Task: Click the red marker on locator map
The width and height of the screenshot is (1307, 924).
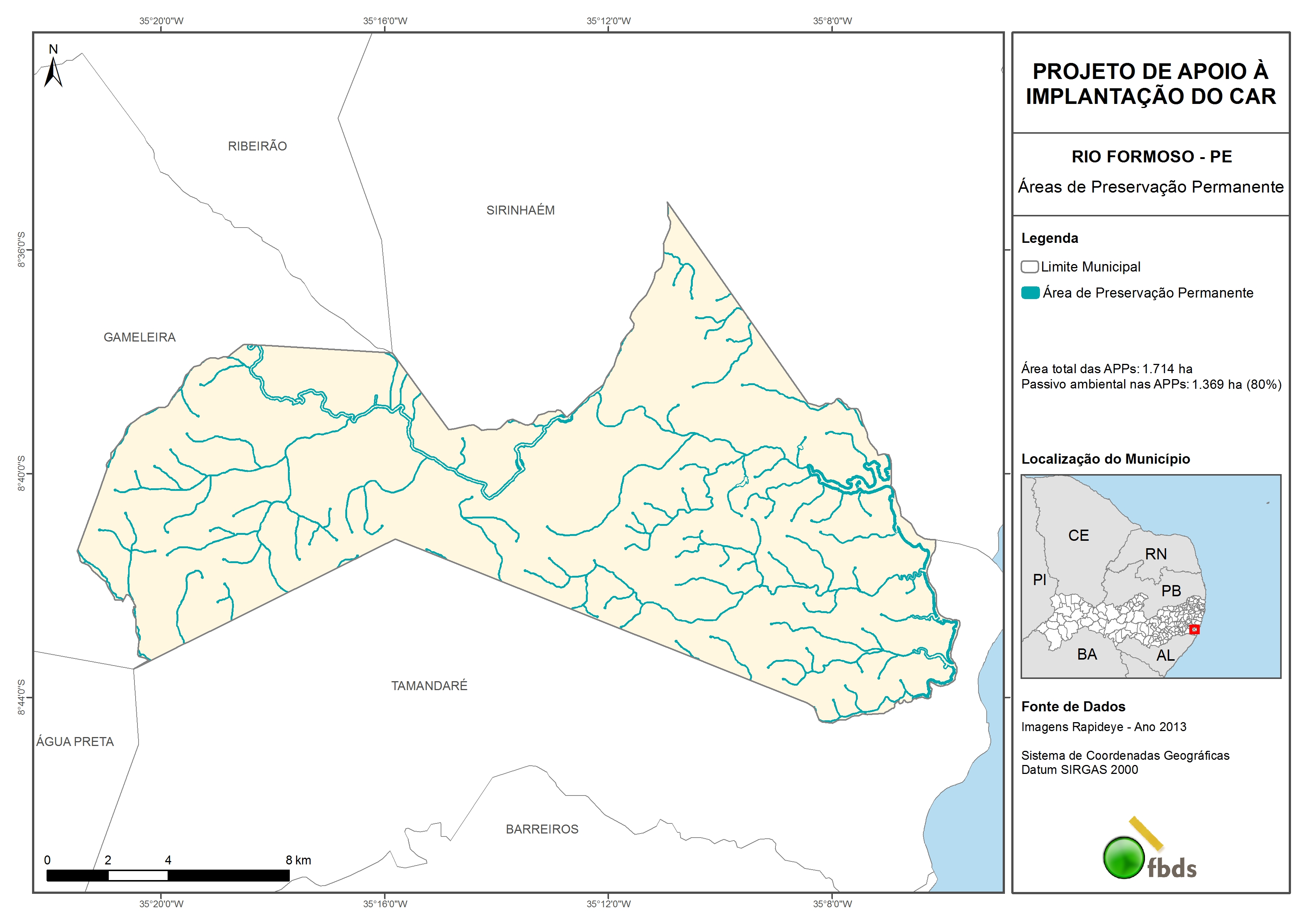Action: pos(1194,629)
